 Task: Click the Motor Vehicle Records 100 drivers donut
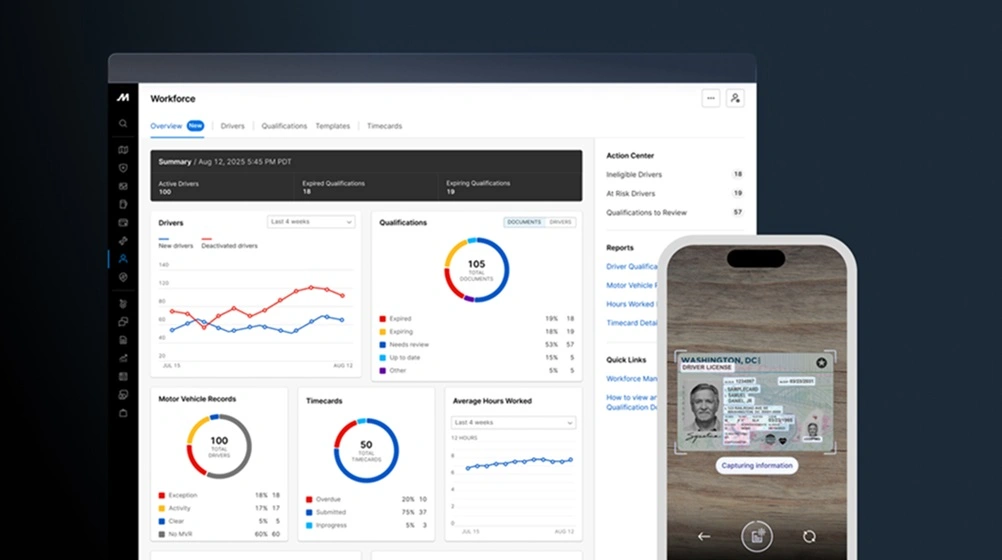219,446
